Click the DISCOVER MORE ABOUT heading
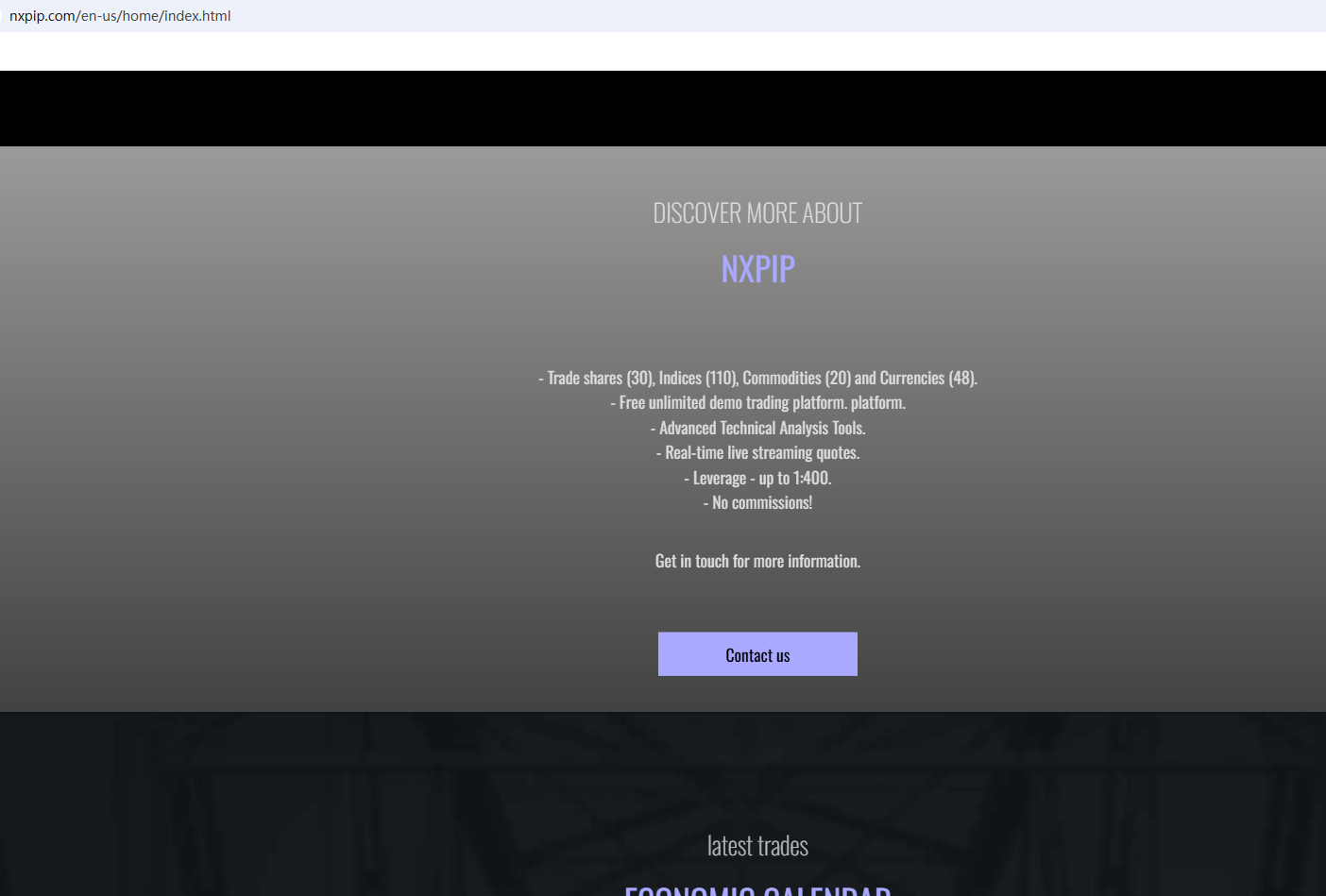 [x=757, y=213]
